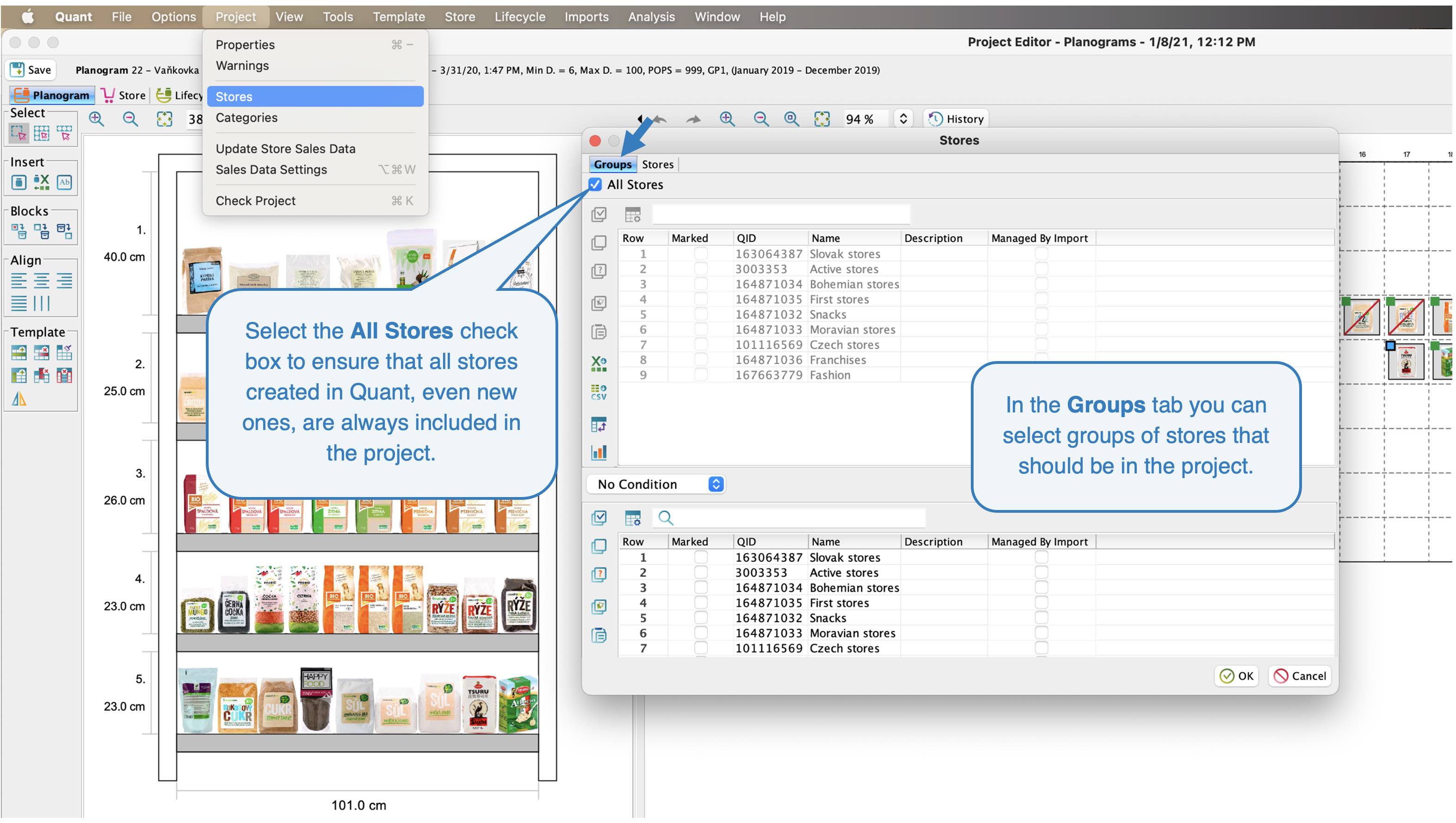Screen dimensions: 1456x823
Task: Open Properties from Project menu
Action: 315,45
